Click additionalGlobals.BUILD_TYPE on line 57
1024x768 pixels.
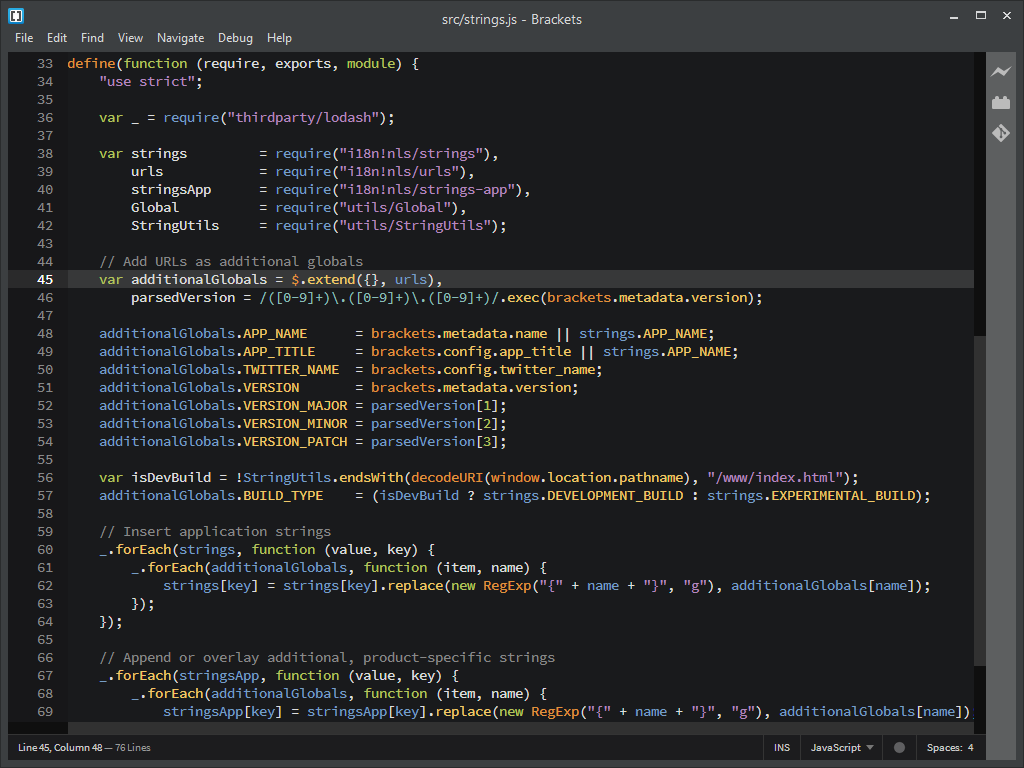(211, 496)
